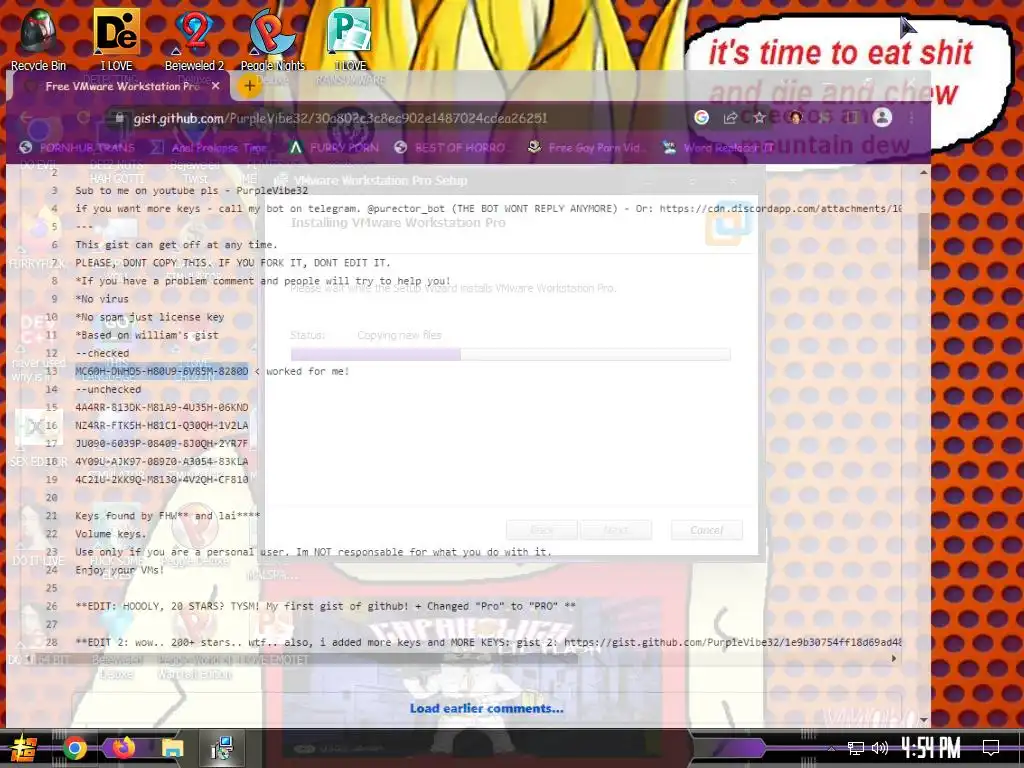The height and width of the screenshot is (768, 1024).
Task: Open the BEST OF HORRO bookmark
Action: pos(451,148)
